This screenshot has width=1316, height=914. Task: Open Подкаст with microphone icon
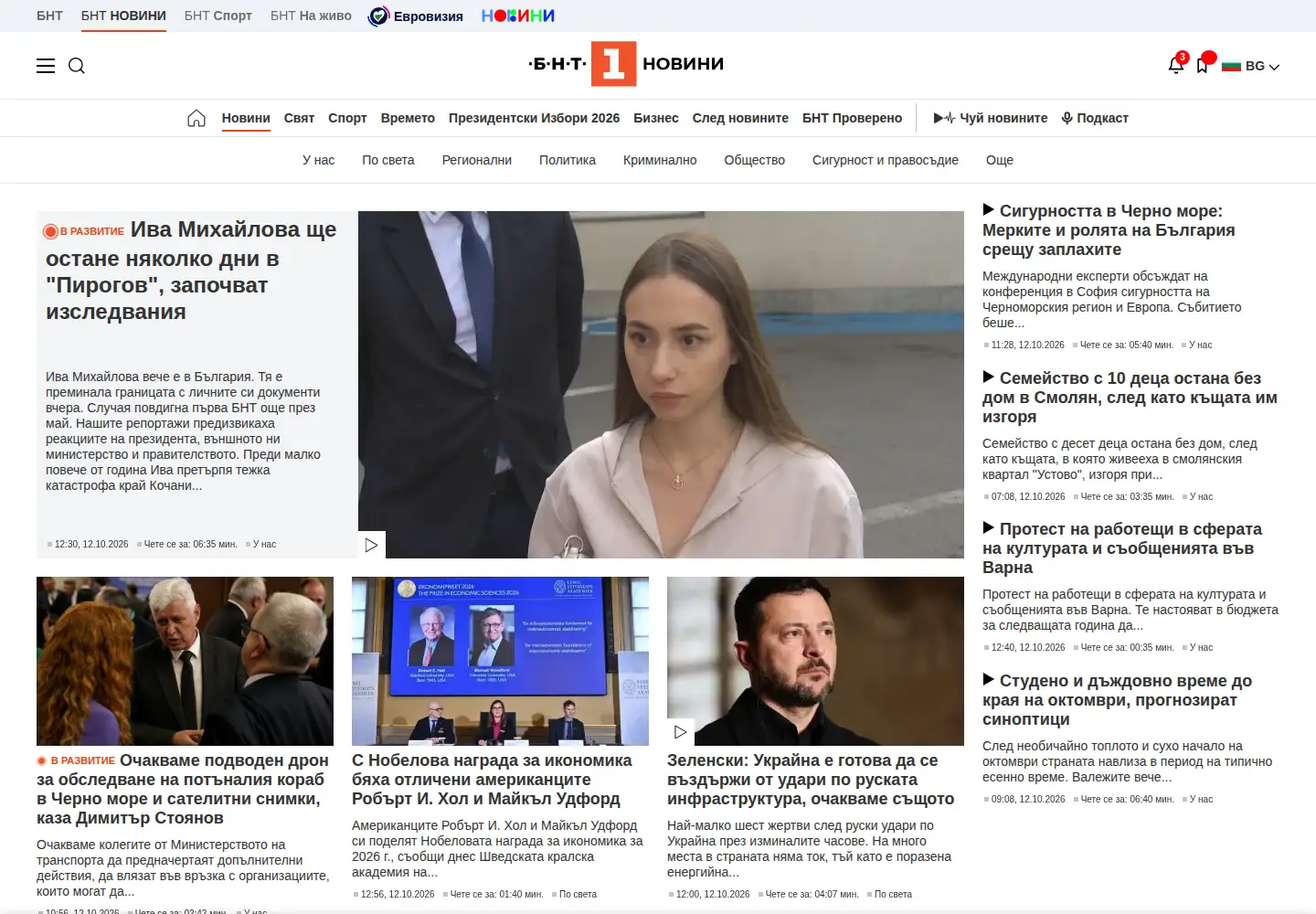click(1095, 118)
